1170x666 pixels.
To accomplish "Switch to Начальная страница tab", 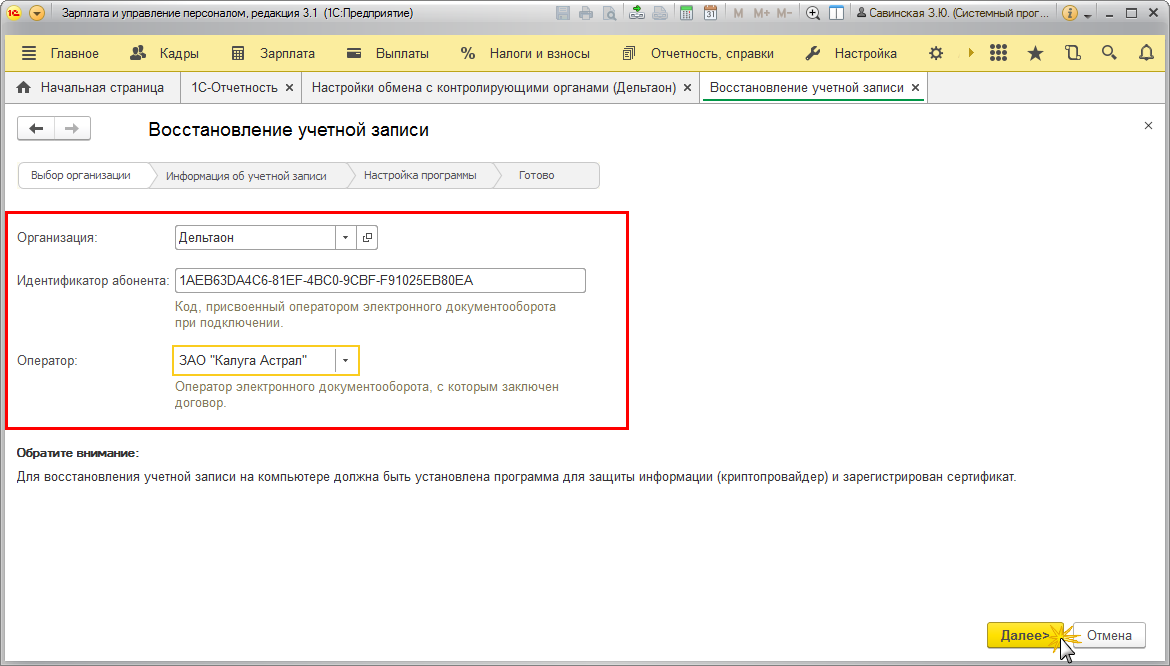I will pyautogui.click(x=91, y=87).
